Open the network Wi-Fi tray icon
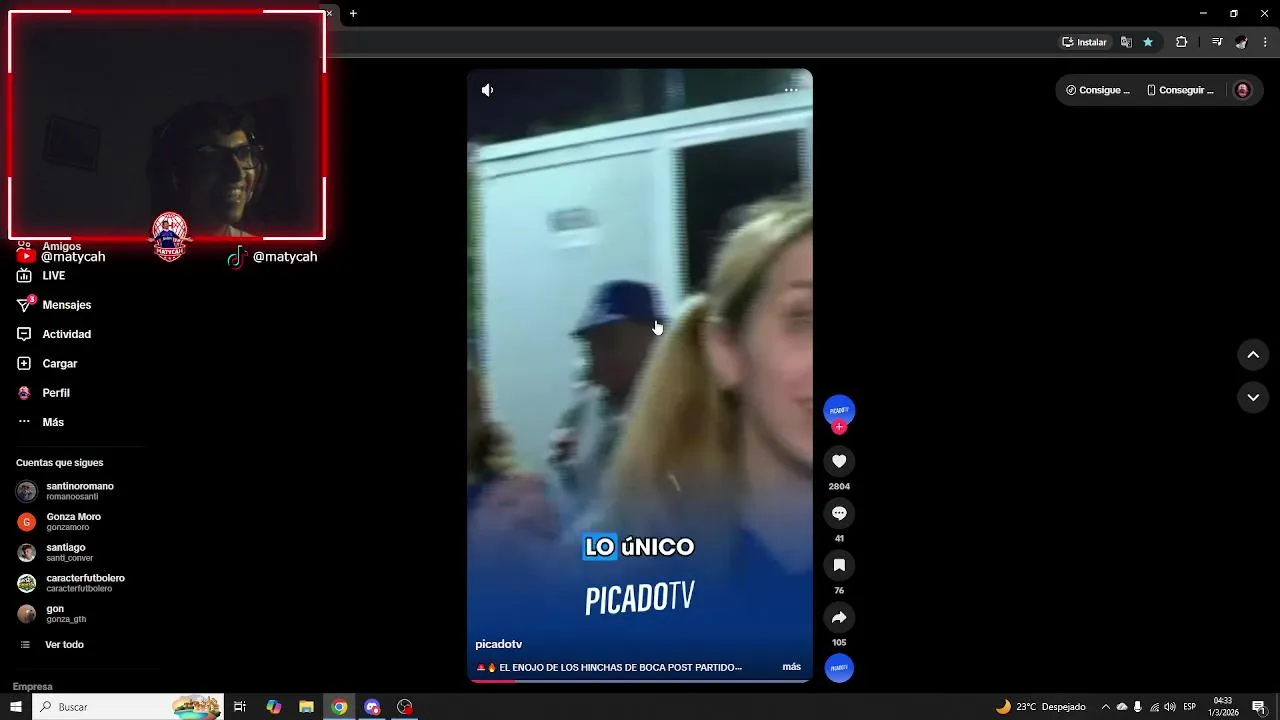The width and height of the screenshot is (1280, 720). tap(1154, 707)
